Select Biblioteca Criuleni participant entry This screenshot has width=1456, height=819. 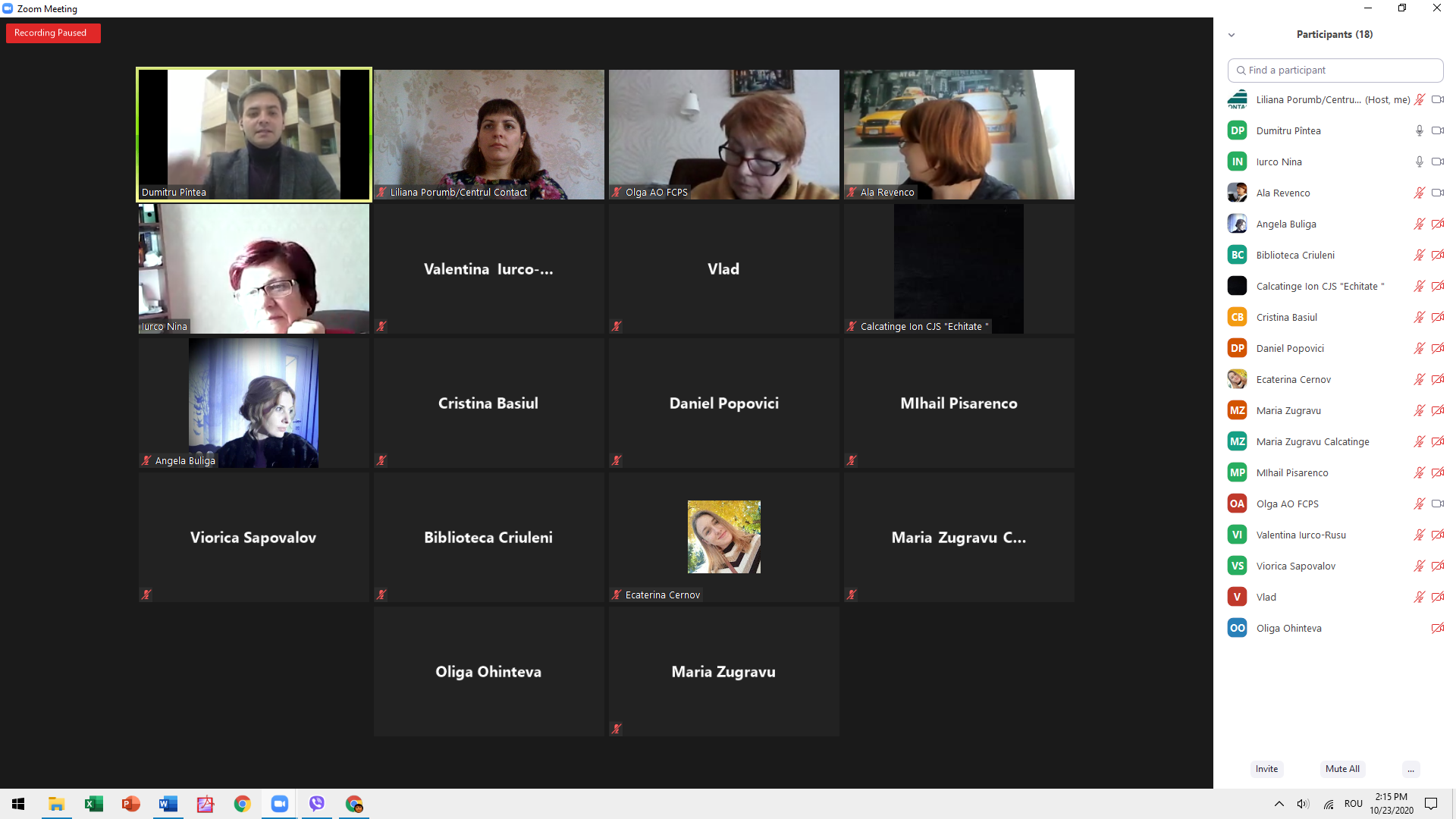(x=1294, y=255)
